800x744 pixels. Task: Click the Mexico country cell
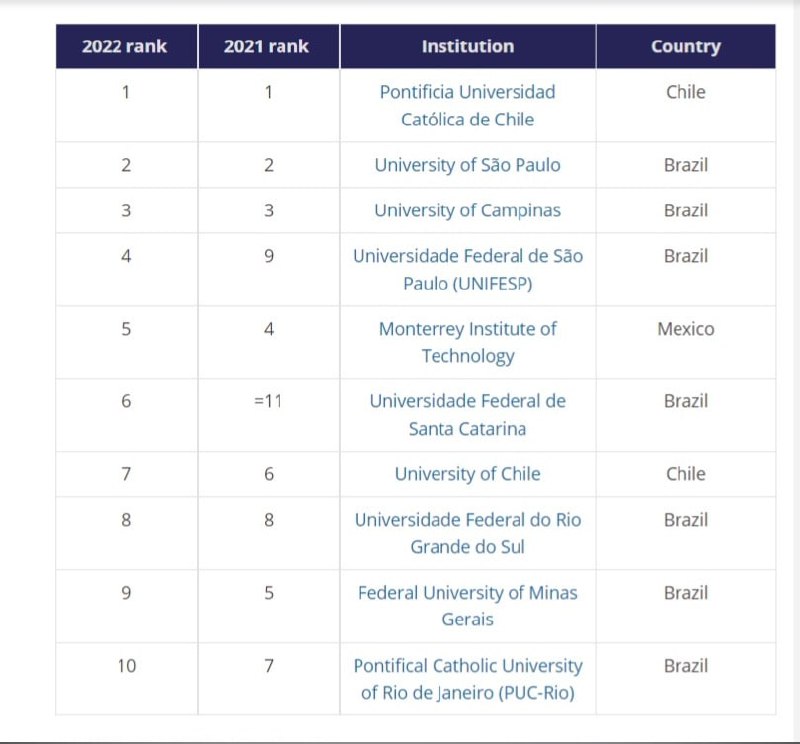pos(685,329)
